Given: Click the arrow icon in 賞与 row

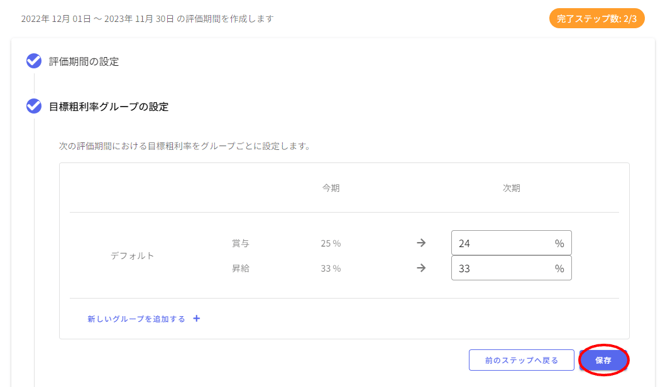Looking at the screenshot, I should pos(421,243).
